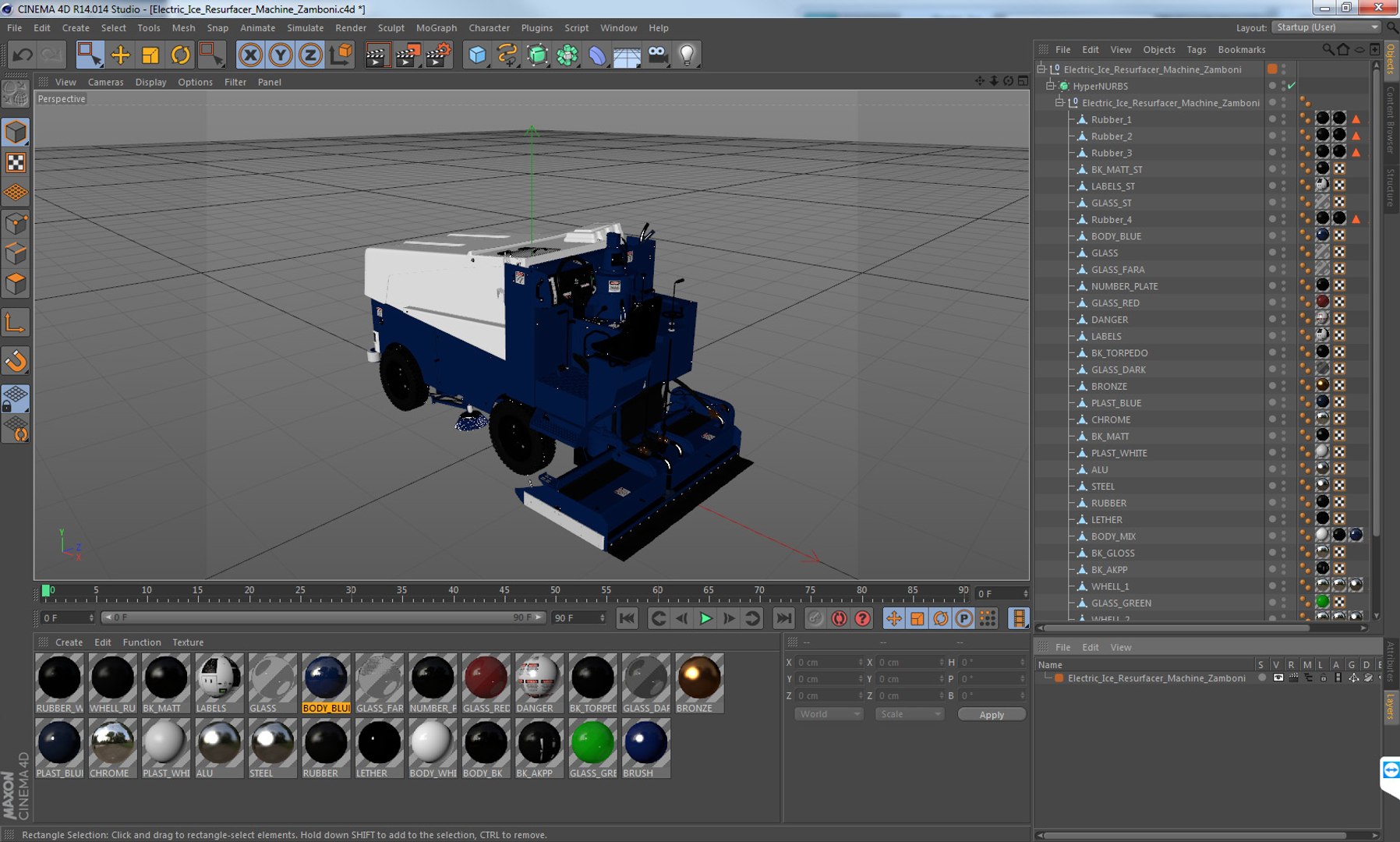Open the MoGraph menu
This screenshot has height=842, width=1400.
click(437, 27)
